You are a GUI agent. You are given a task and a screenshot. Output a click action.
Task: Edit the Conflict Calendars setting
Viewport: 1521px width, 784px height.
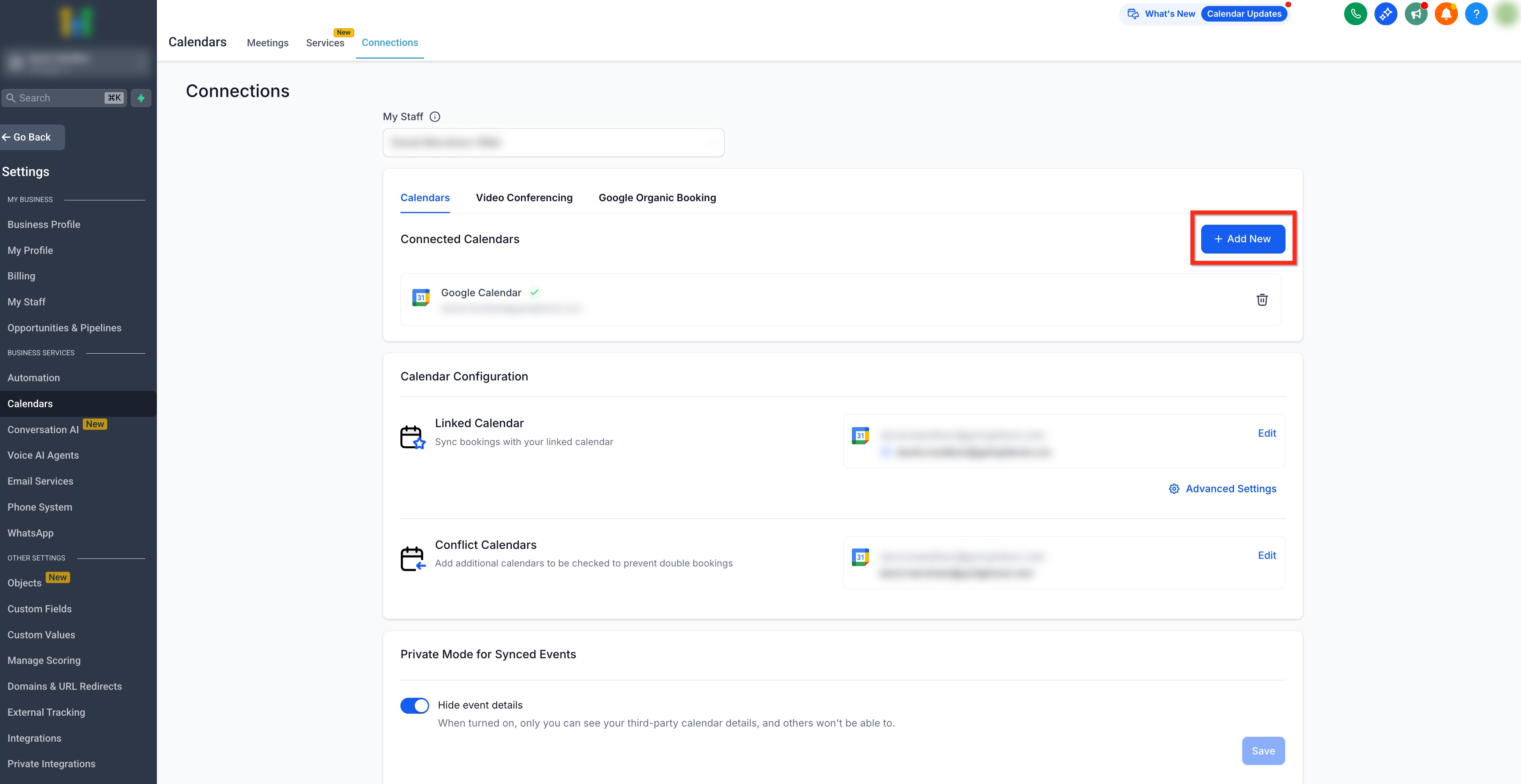click(1267, 556)
